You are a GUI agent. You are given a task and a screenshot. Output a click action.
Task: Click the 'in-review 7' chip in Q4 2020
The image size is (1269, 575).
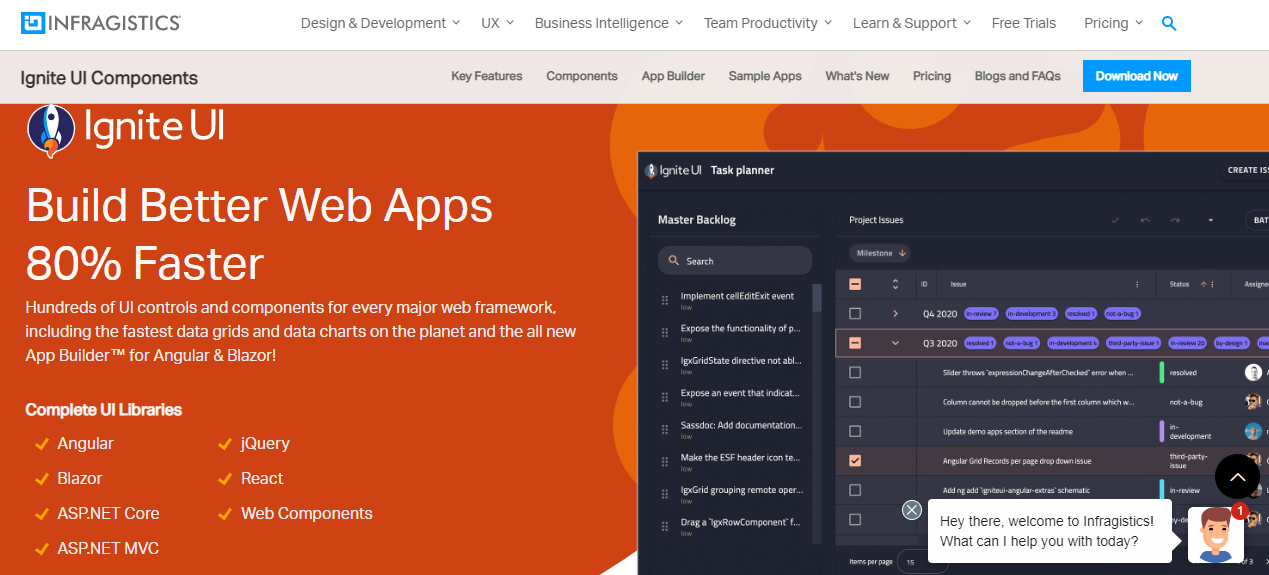(981, 313)
